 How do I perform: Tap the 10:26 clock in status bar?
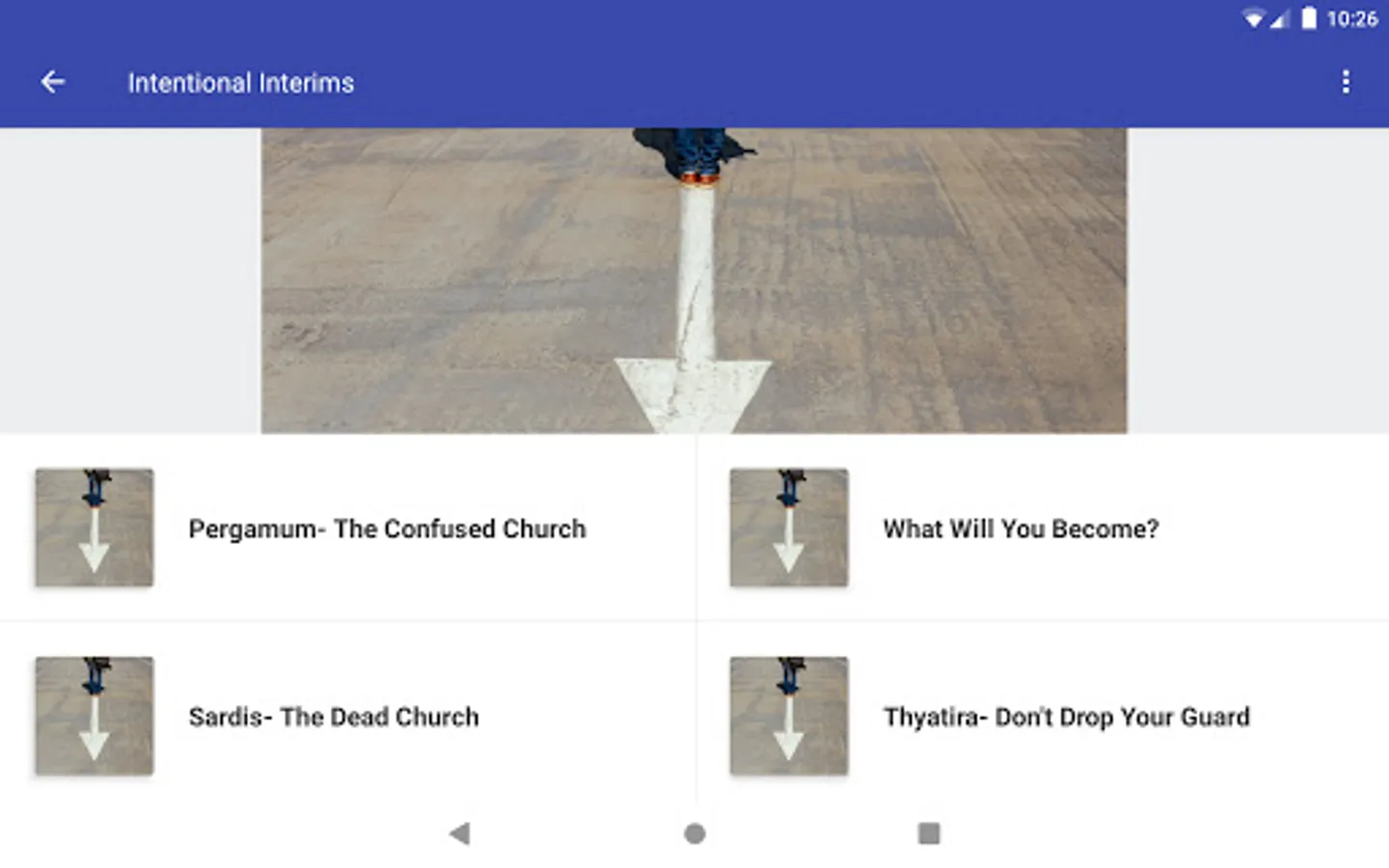(x=1352, y=18)
